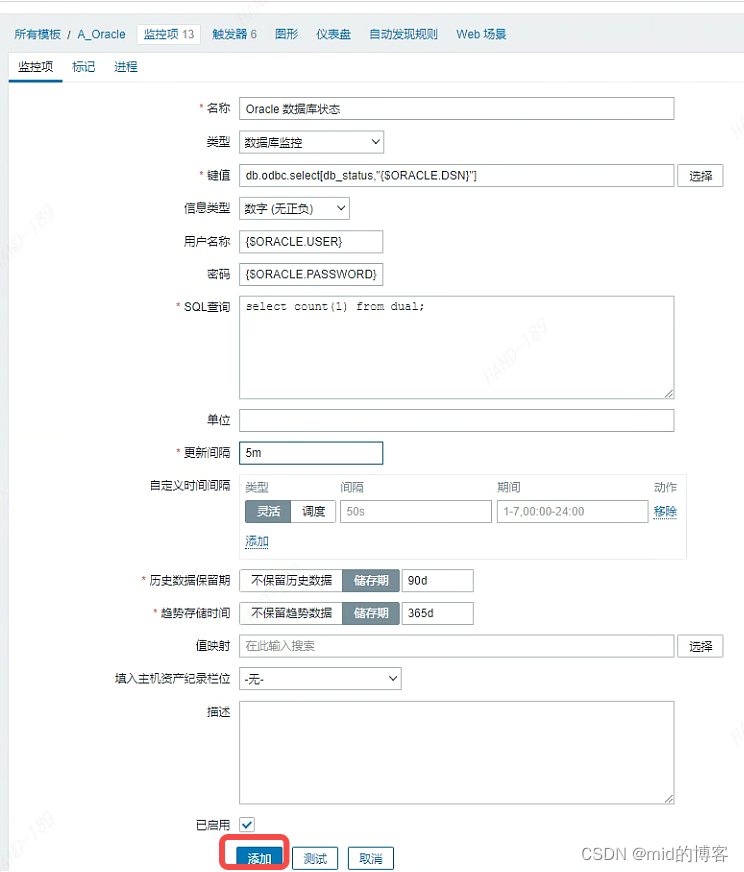Screen dimensions: 744x872
Task: Select 不保留趋势数据 option
Action: 291,613
